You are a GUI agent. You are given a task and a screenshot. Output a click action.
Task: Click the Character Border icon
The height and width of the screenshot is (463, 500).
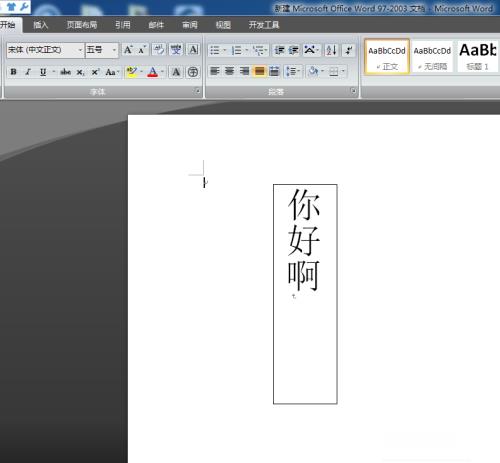(x=193, y=50)
